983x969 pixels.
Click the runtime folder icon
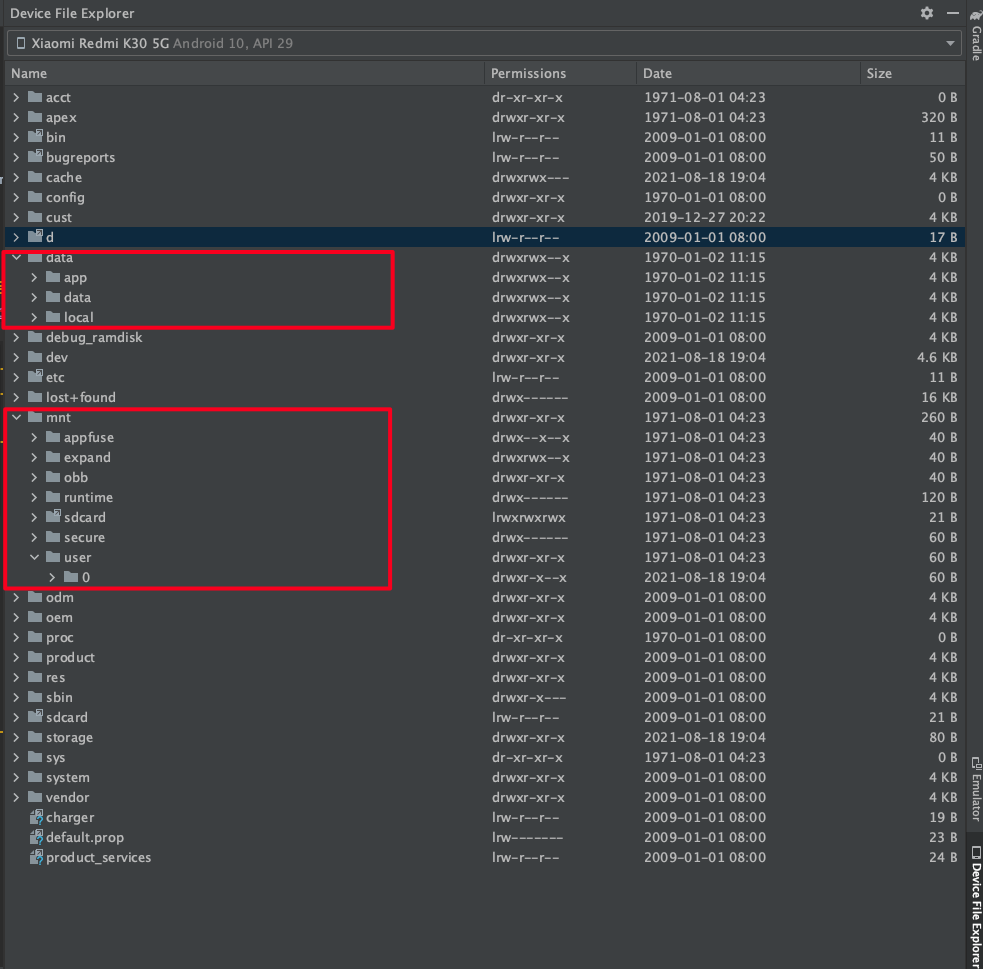point(54,497)
